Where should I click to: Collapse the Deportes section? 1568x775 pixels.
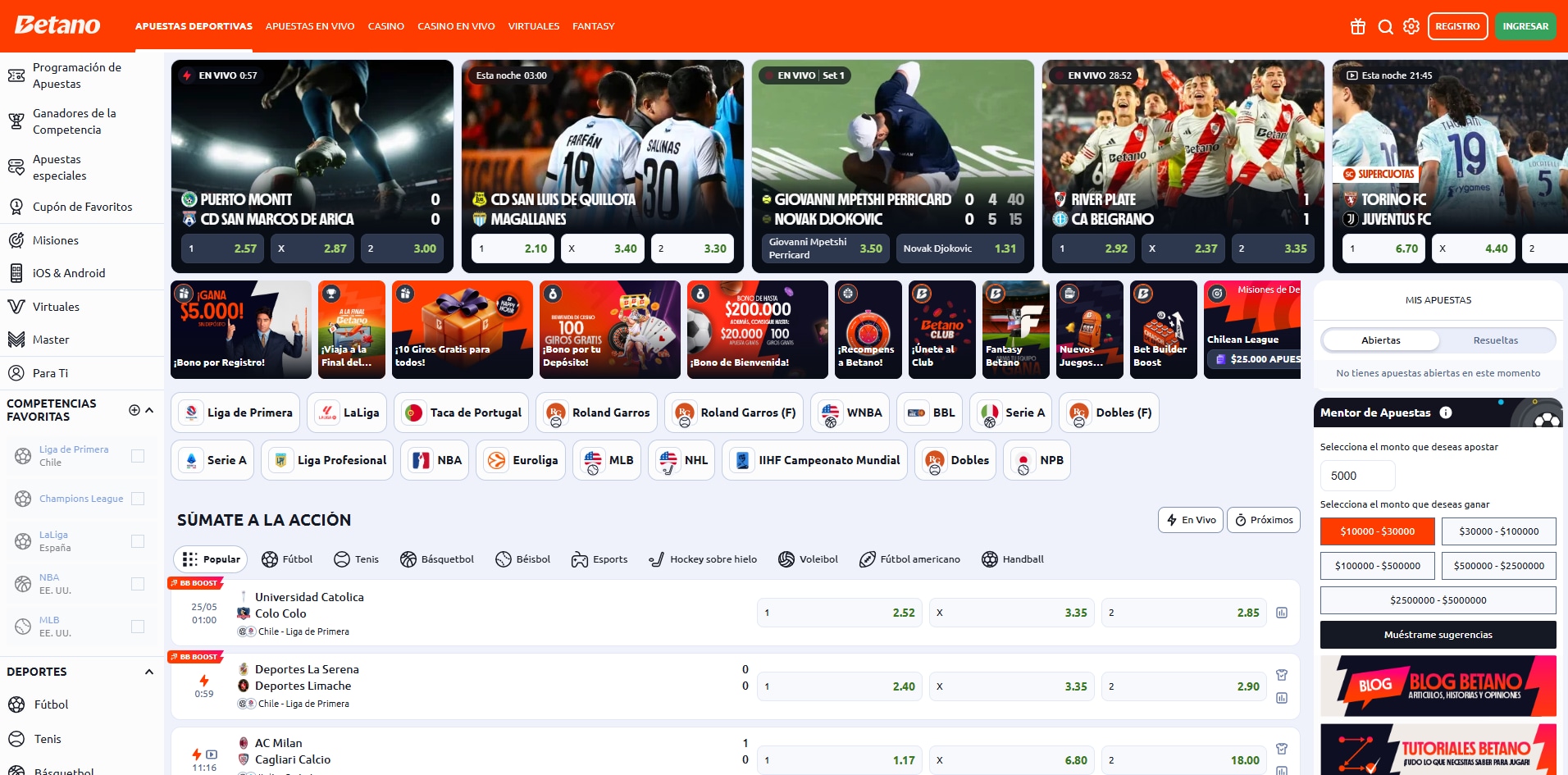click(x=149, y=672)
